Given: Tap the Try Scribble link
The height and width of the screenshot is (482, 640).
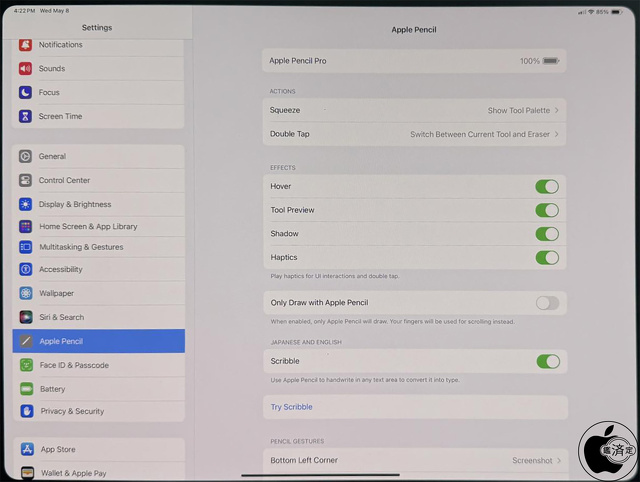Looking at the screenshot, I should click(x=291, y=407).
